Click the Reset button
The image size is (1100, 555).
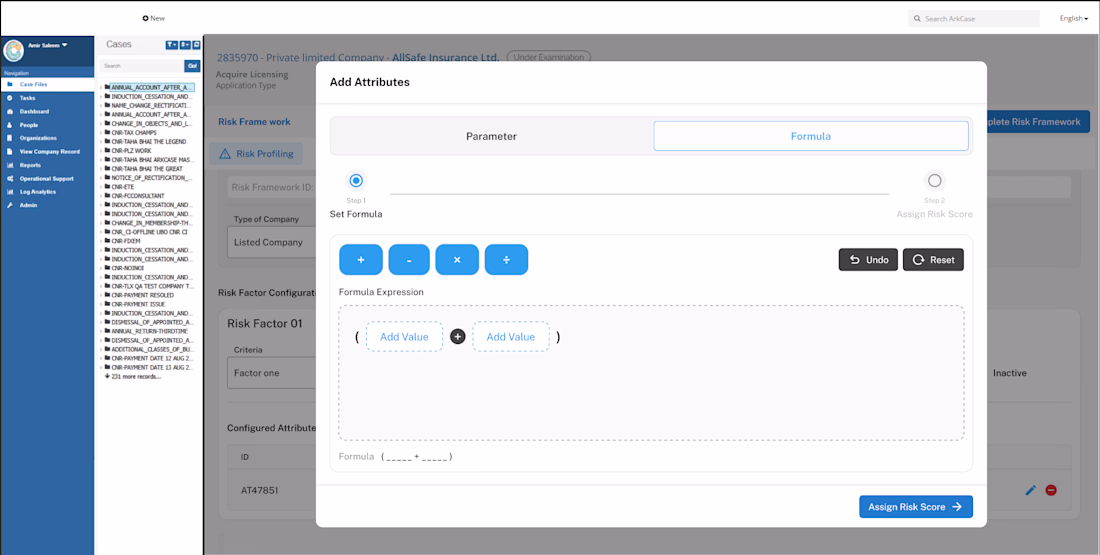pos(933,260)
